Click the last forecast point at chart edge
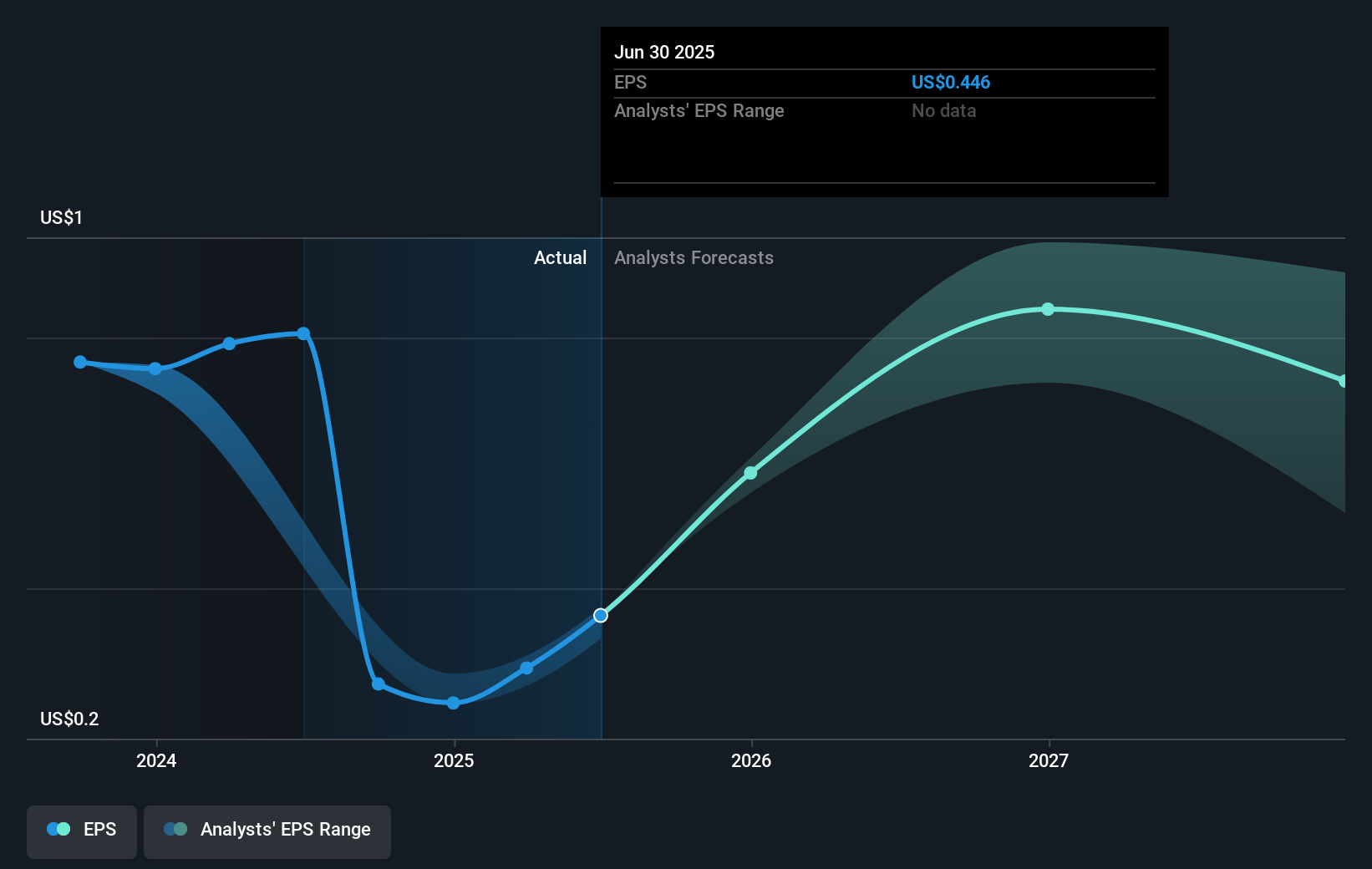Image resolution: width=1372 pixels, height=869 pixels. coord(1344,383)
